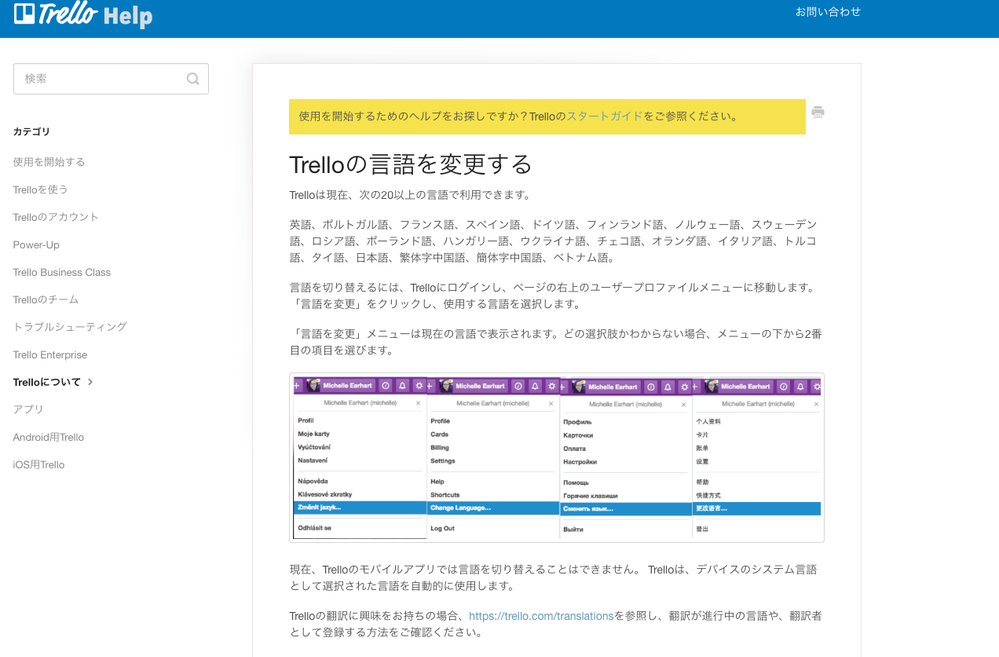Screen dimensions: 999x657
Task: Open the iOS用Trello category
Action: 39,465
